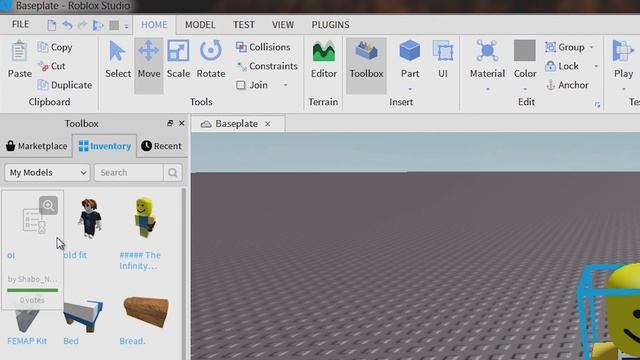Image resolution: width=640 pixels, height=360 pixels.
Task: Open the quick-access toolbar customize arrow
Action: [127, 26]
